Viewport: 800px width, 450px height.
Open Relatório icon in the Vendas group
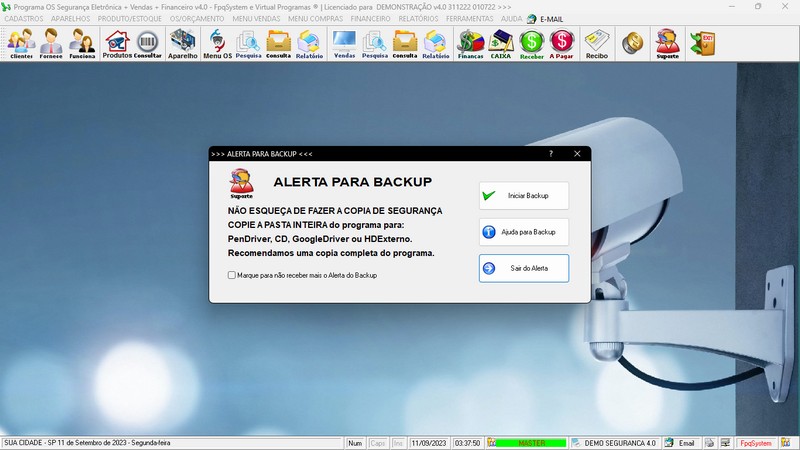(x=436, y=44)
